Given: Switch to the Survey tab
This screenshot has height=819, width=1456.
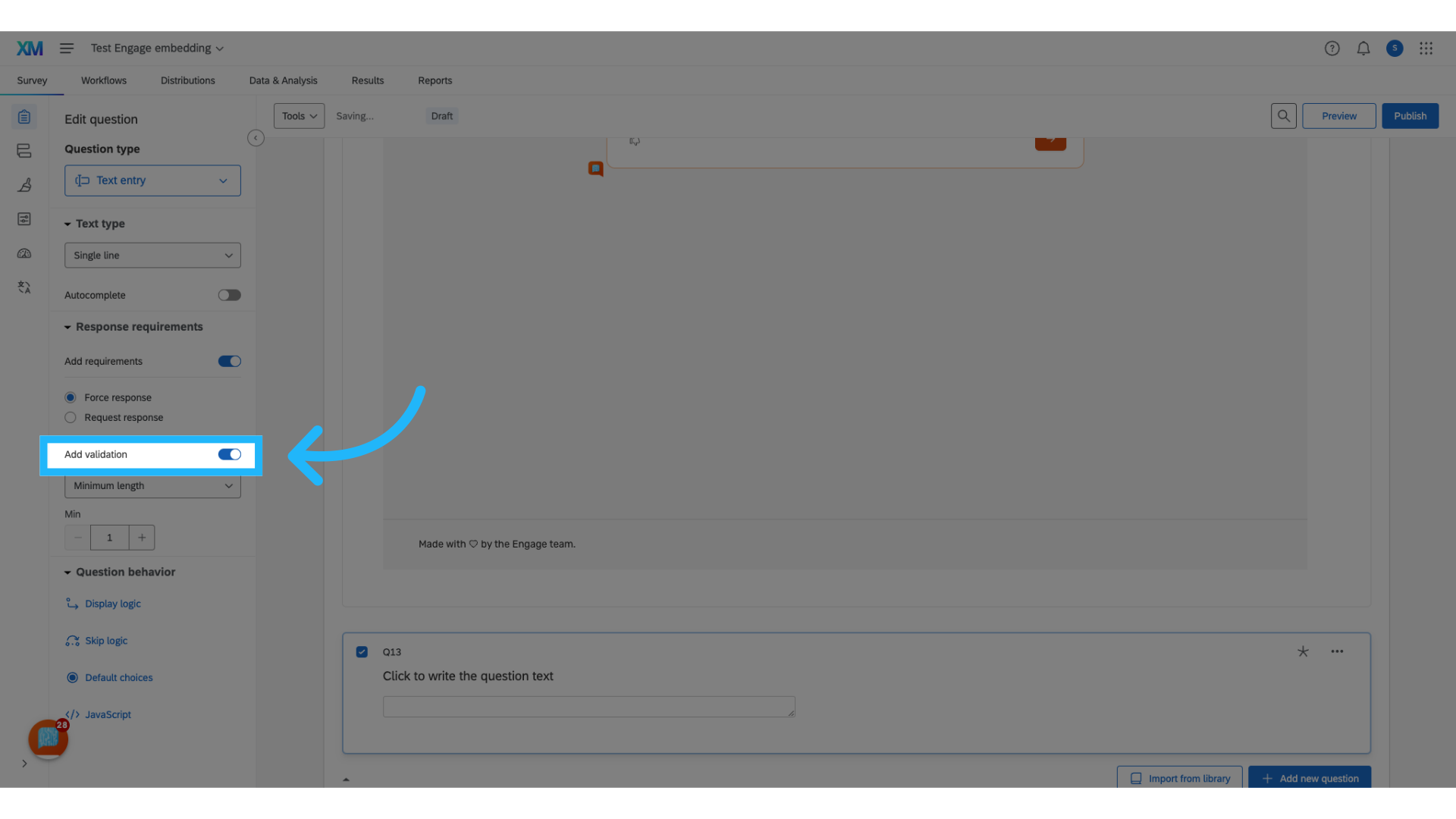Looking at the screenshot, I should pyautogui.click(x=32, y=80).
